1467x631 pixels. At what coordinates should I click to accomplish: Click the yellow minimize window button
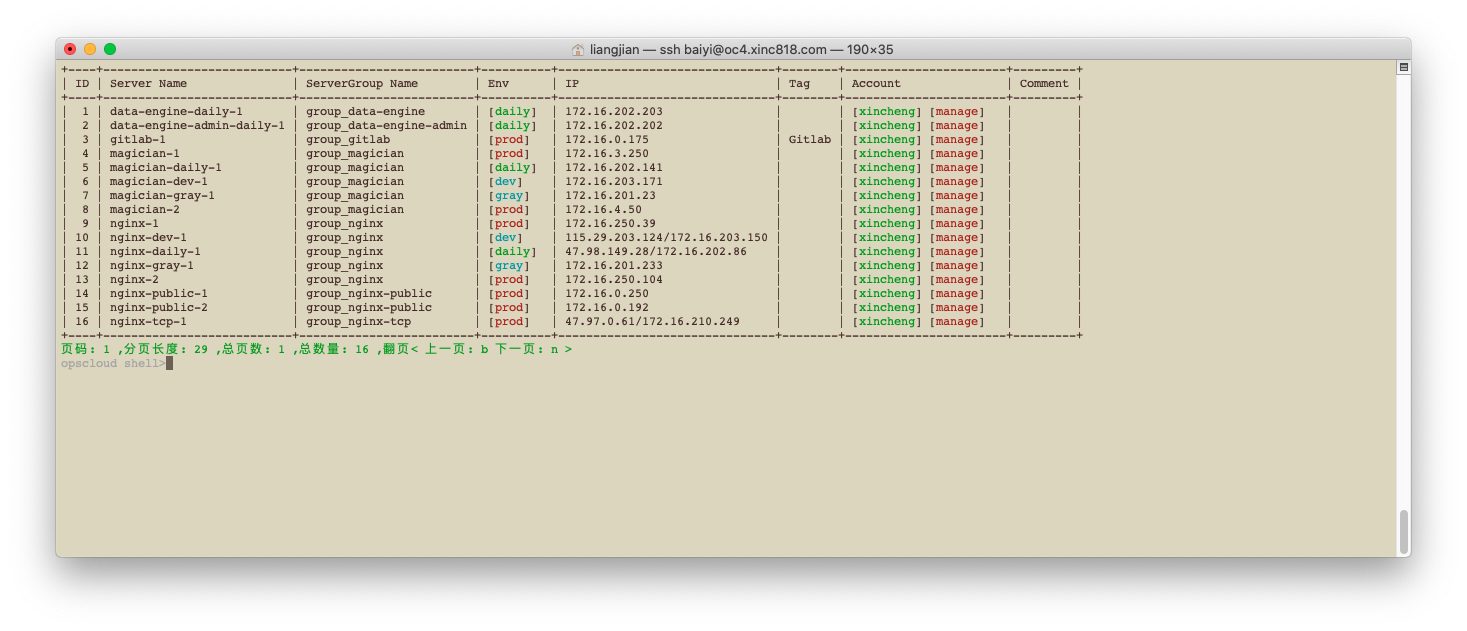(x=90, y=49)
